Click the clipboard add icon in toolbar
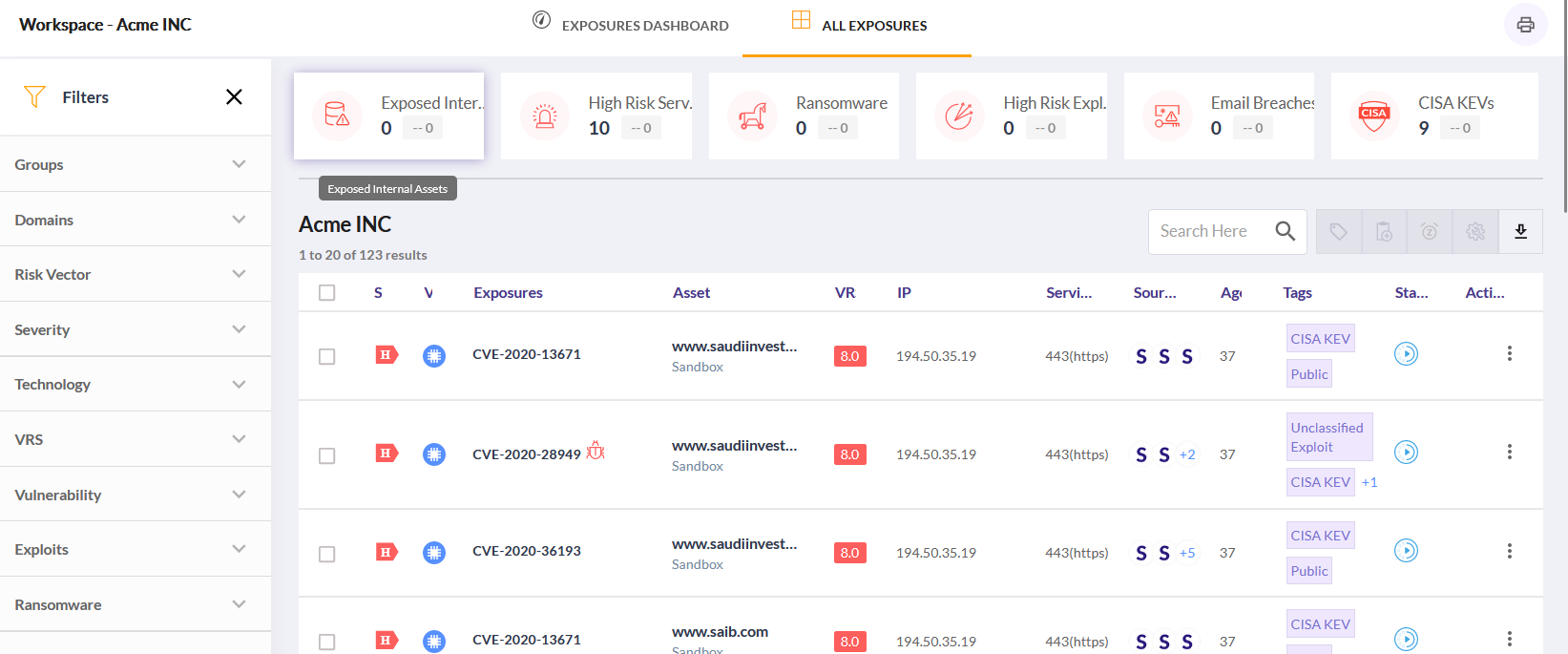The width and height of the screenshot is (1568, 654). pos(1384,232)
